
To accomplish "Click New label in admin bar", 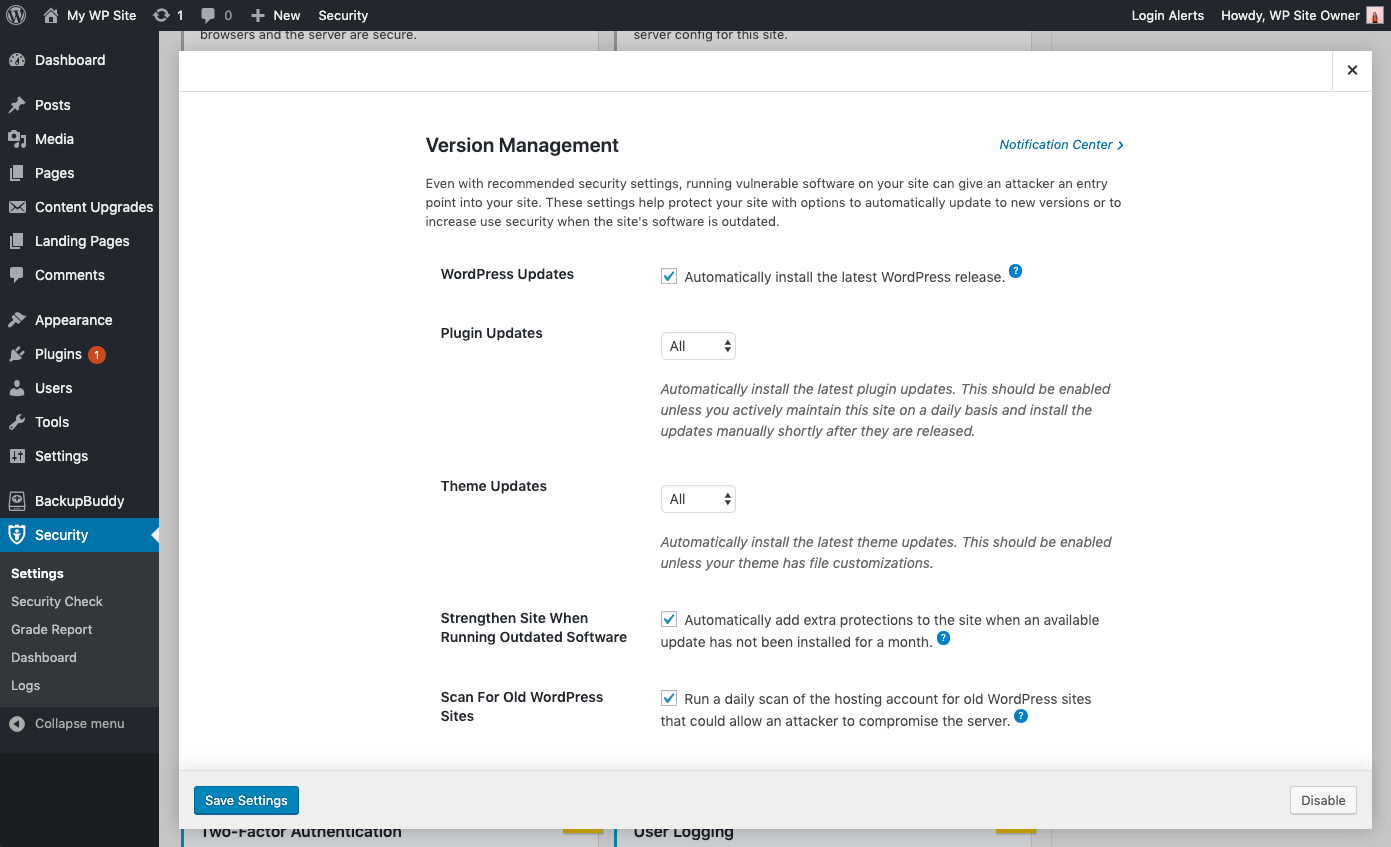I will 287,15.
